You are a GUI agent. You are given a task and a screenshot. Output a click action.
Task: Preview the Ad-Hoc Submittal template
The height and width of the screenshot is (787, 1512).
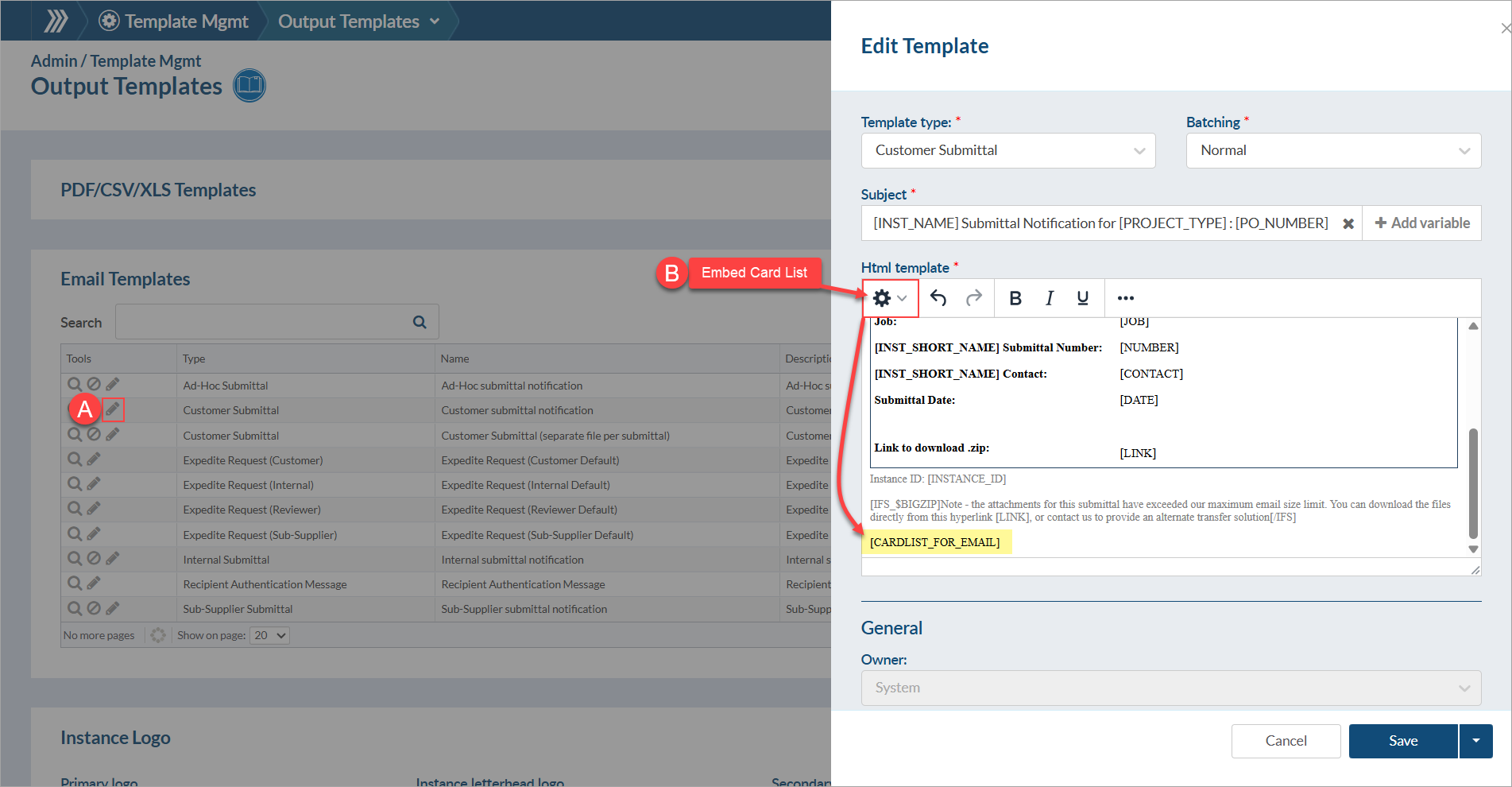click(75, 385)
